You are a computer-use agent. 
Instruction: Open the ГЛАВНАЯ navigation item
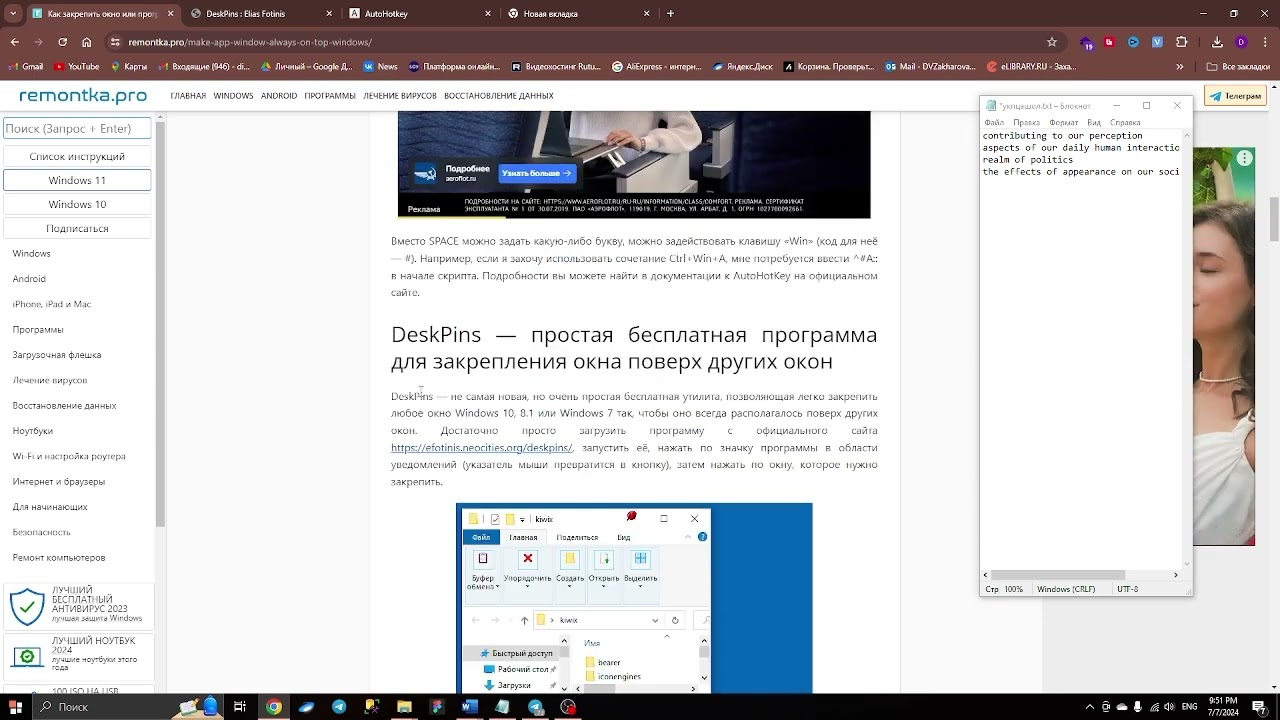188,96
